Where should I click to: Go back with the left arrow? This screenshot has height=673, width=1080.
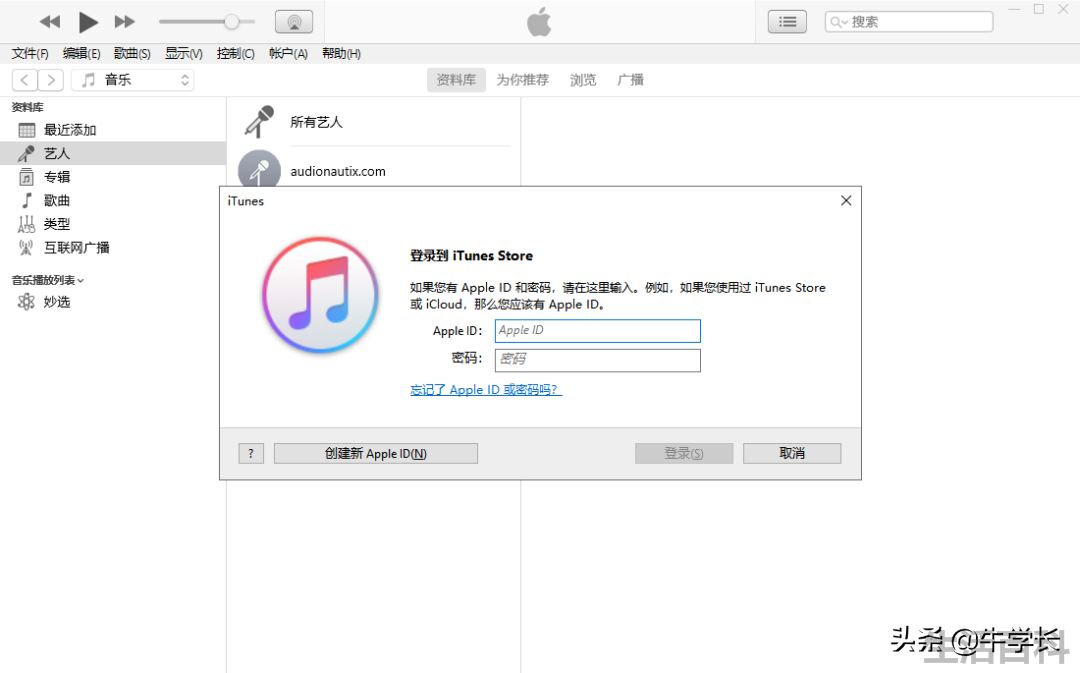point(24,80)
